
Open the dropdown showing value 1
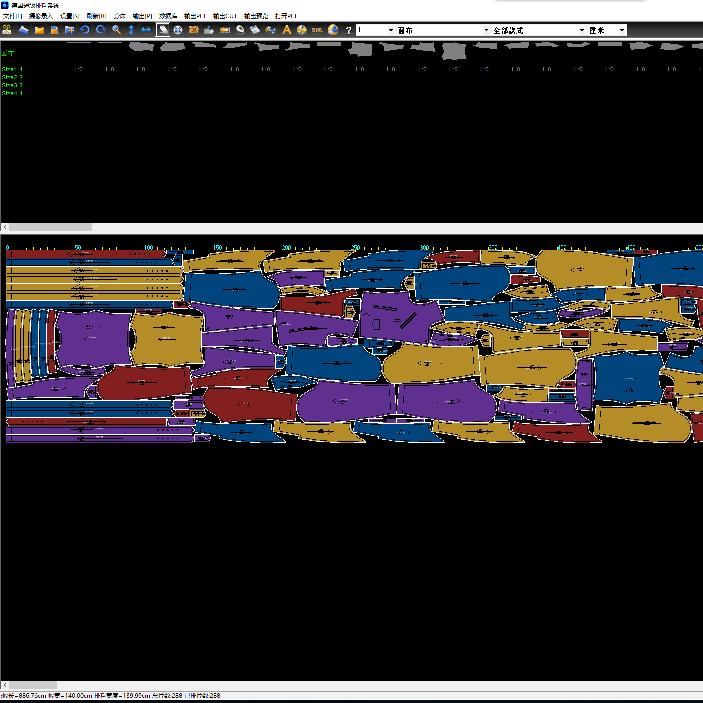pyautogui.click(x=375, y=30)
